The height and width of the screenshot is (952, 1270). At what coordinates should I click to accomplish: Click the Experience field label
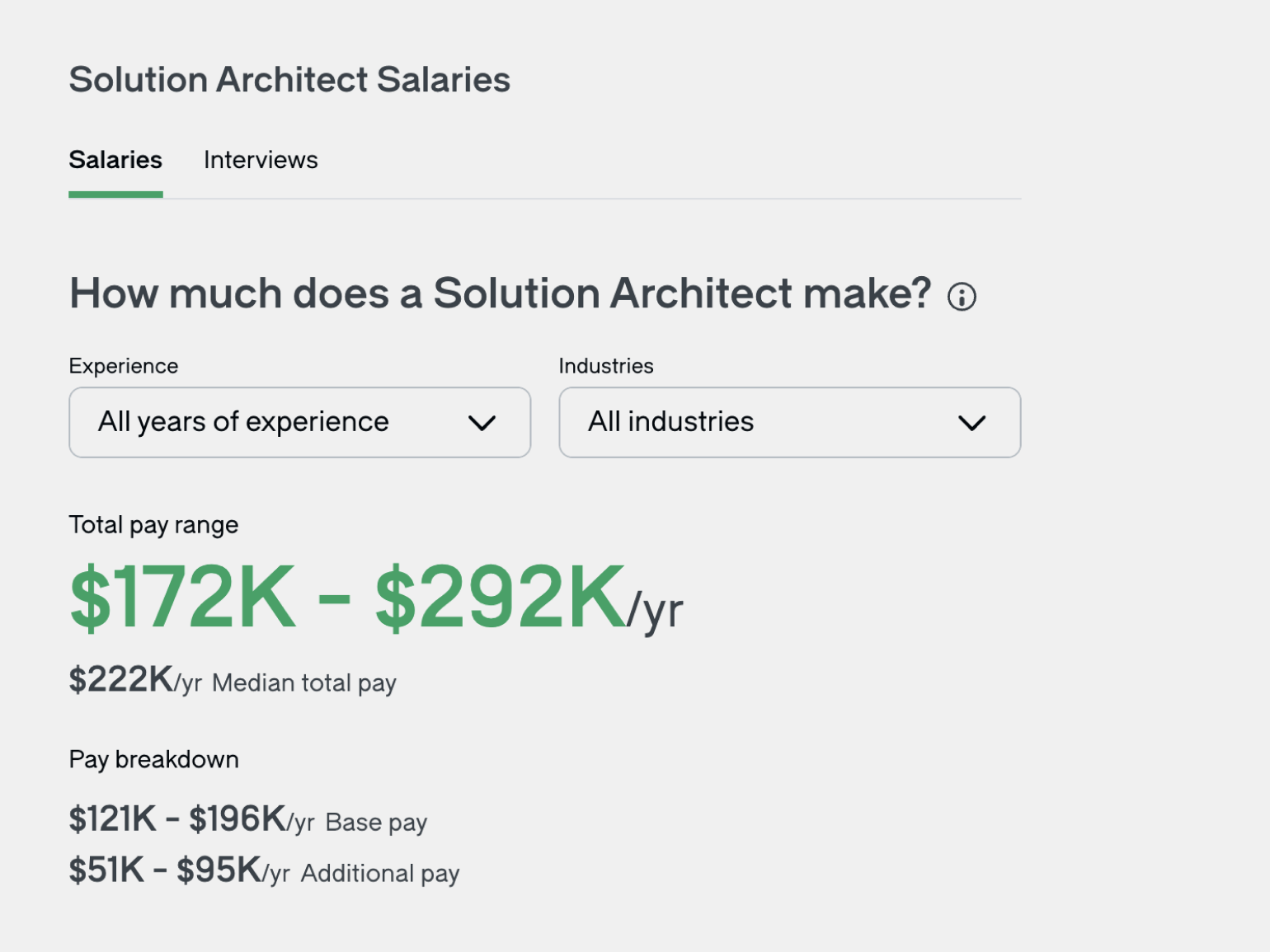(124, 366)
